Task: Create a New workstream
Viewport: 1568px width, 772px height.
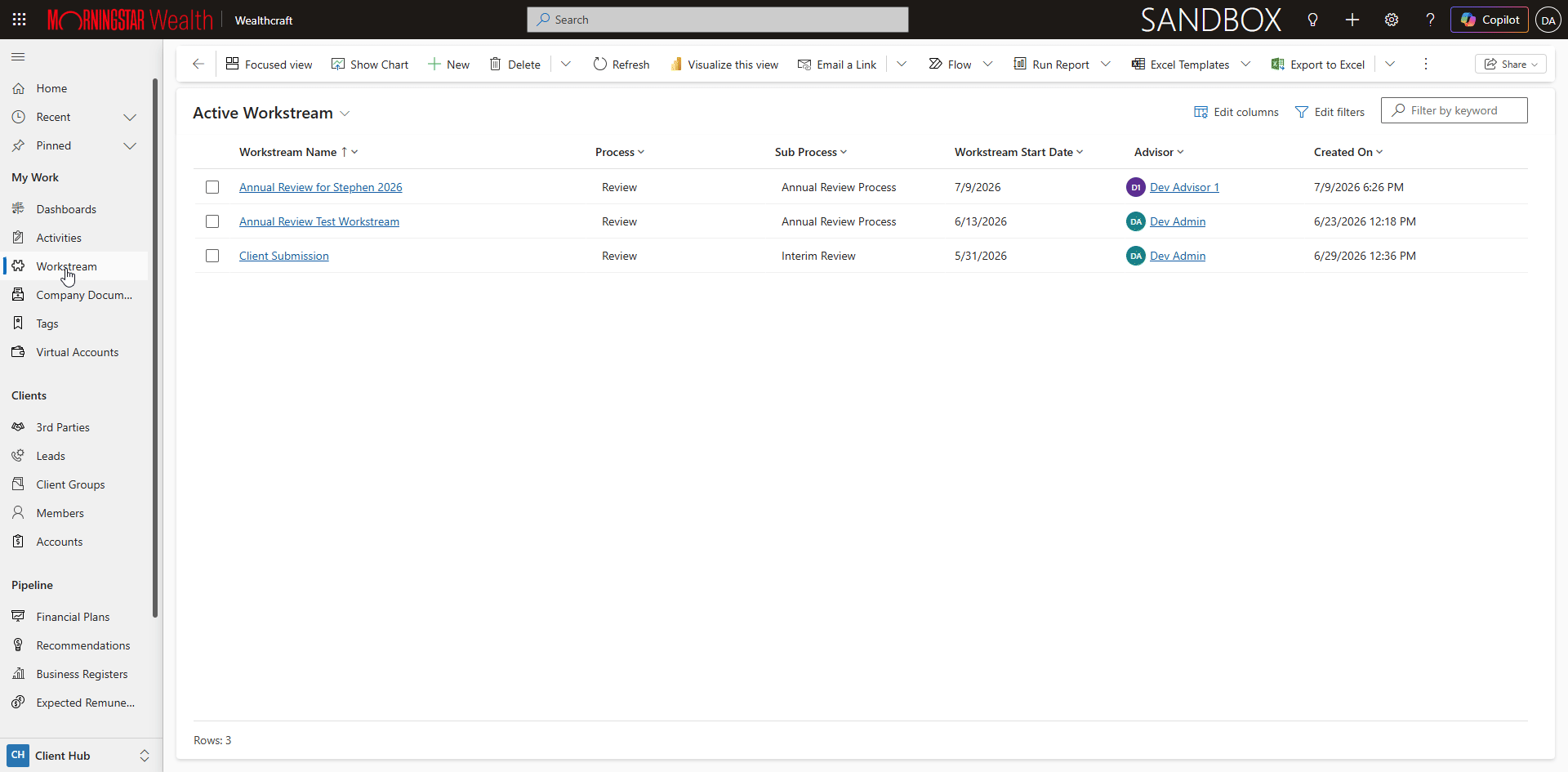Action: 448,64
